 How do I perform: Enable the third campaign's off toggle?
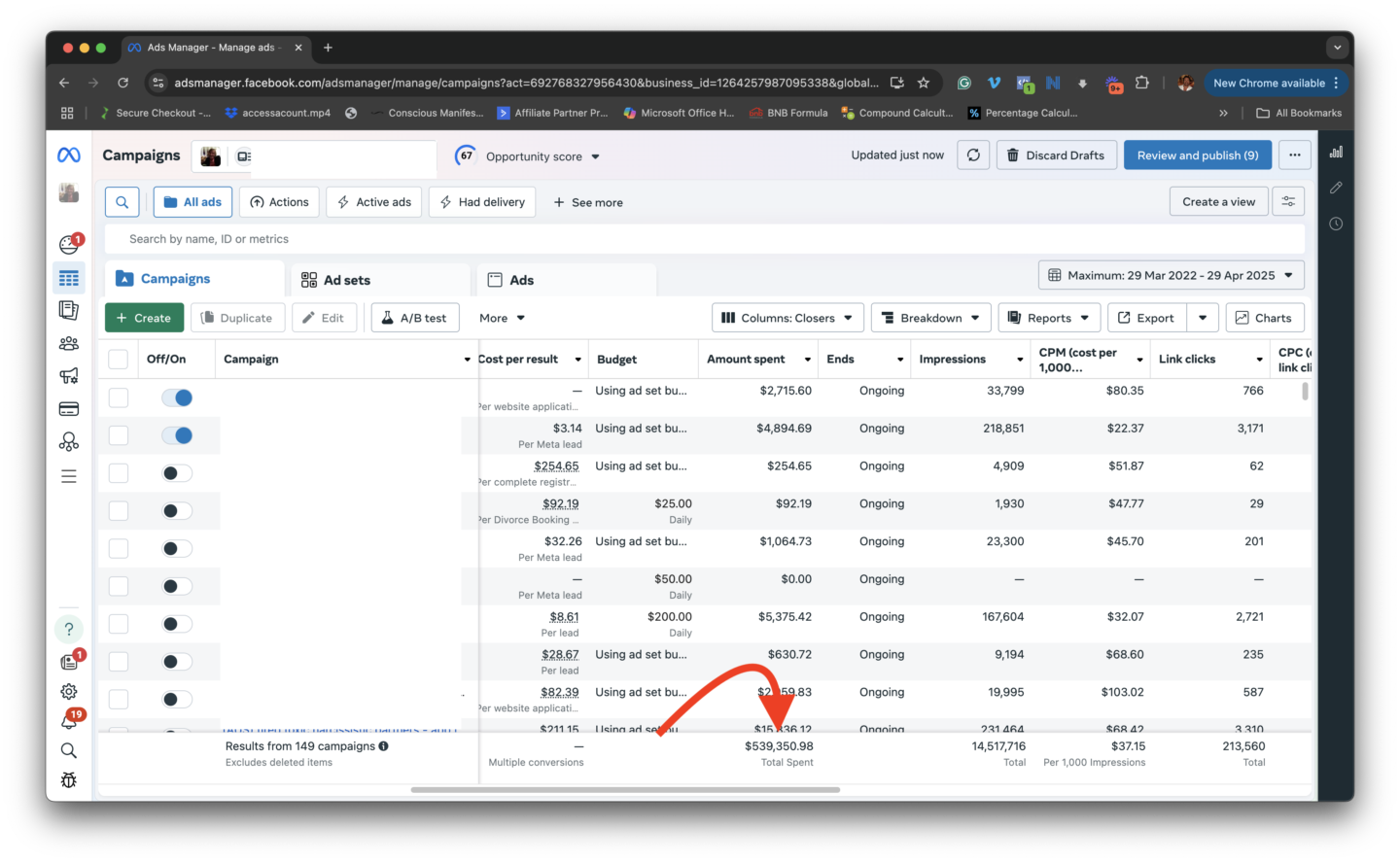point(177,473)
